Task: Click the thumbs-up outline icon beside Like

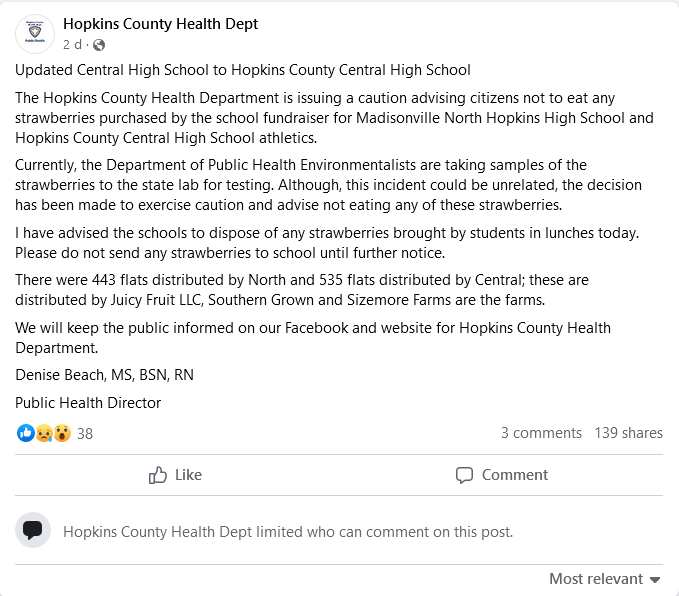Action: [x=158, y=475]
